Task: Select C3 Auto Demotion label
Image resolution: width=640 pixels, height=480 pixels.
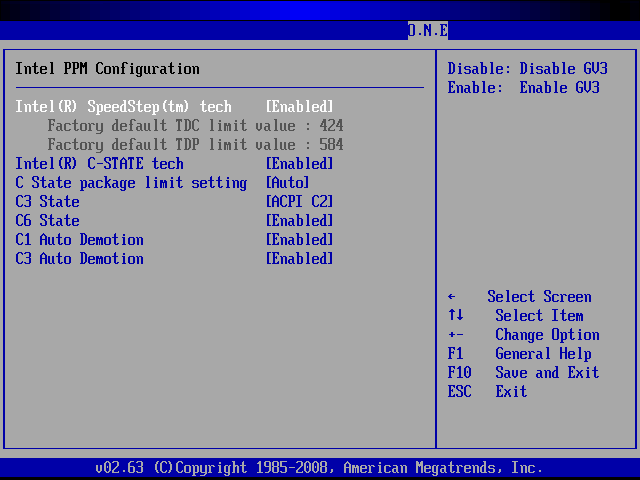Action: tap(80, 259)
